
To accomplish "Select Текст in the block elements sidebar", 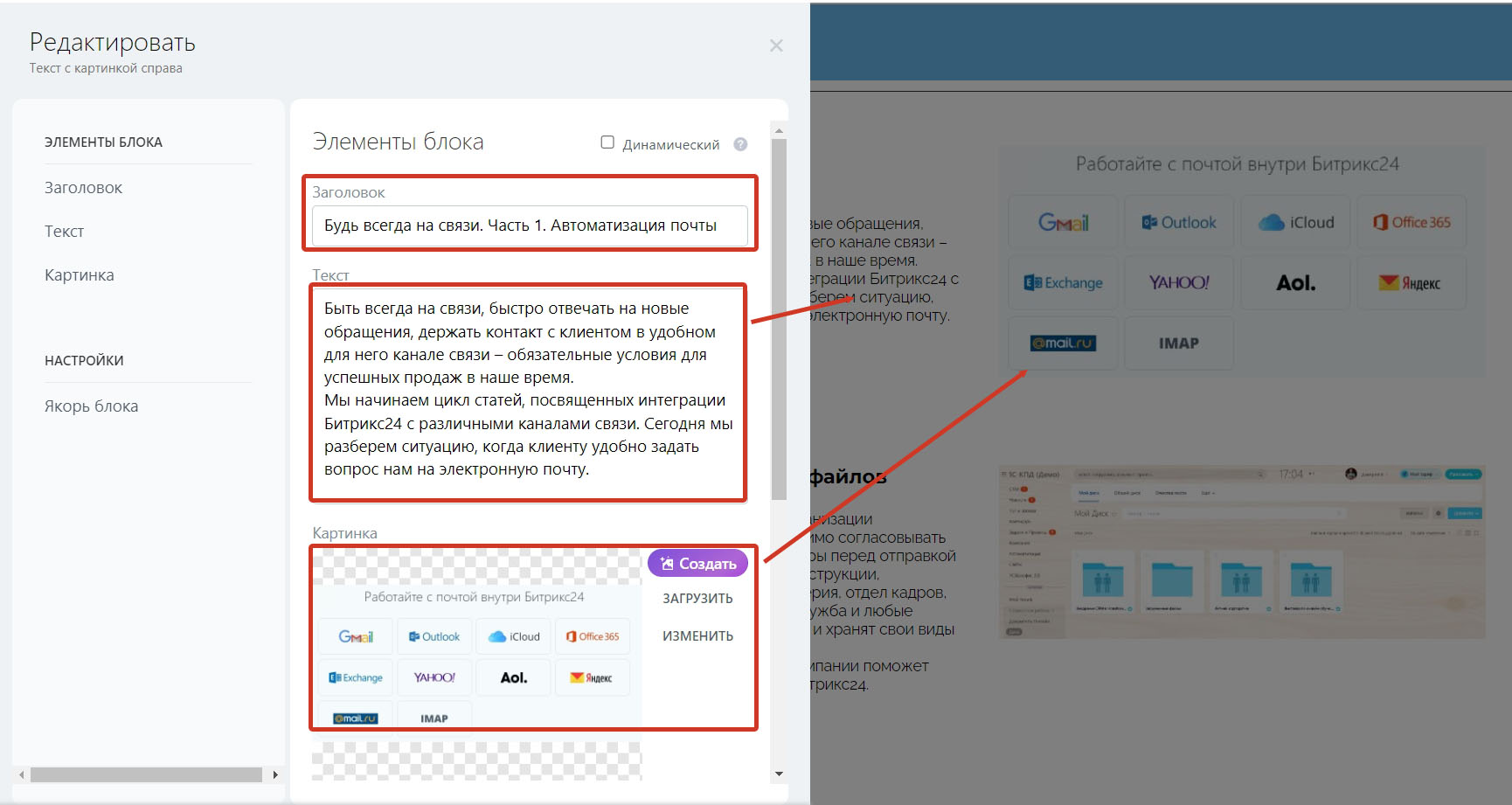I will click(64, 232).
